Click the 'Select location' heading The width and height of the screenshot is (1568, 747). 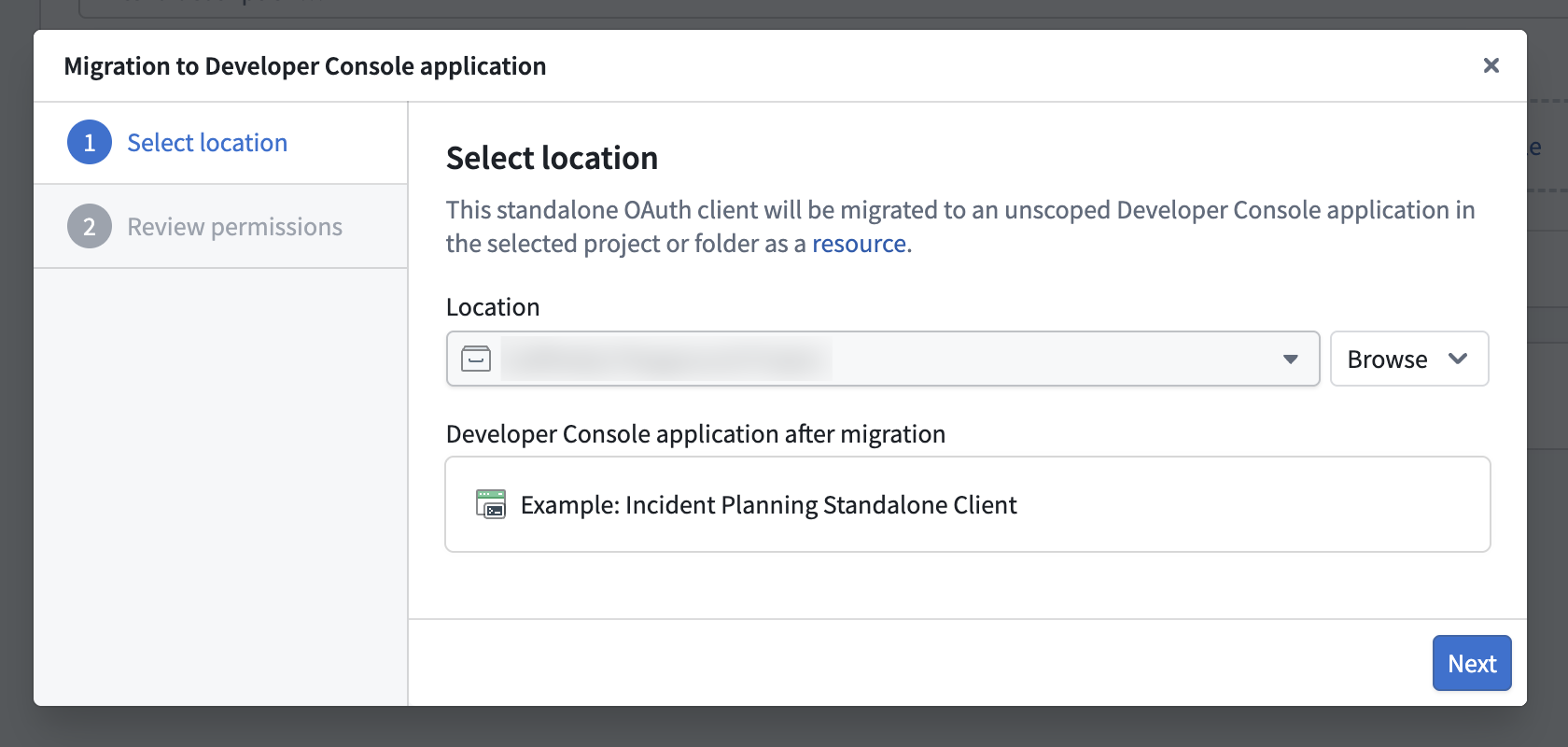[x=552, y=158]
